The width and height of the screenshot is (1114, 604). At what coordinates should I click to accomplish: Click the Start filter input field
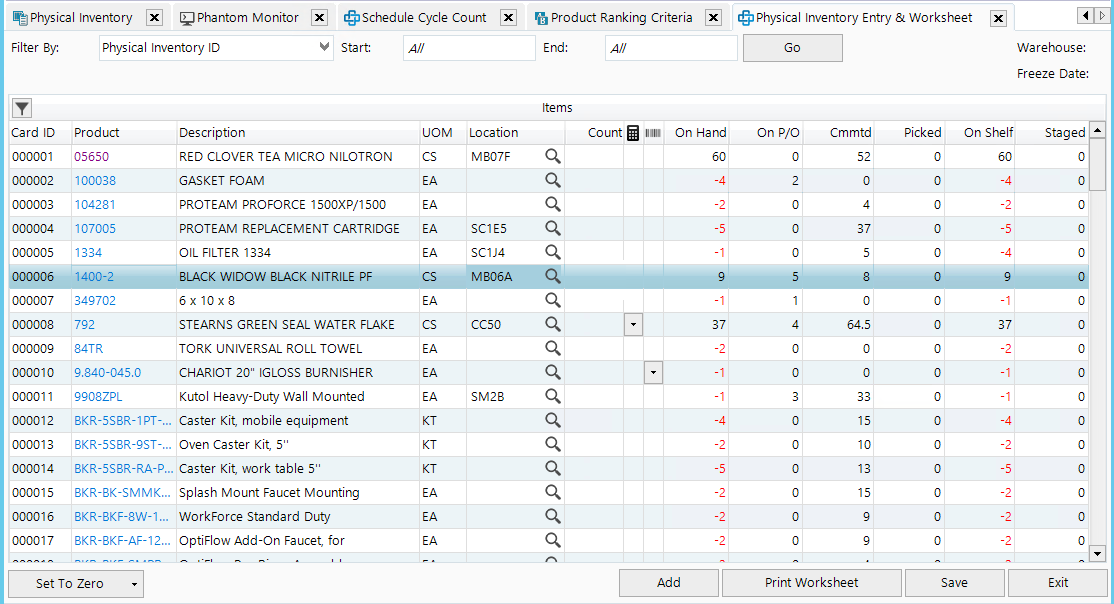coord(469,48)
